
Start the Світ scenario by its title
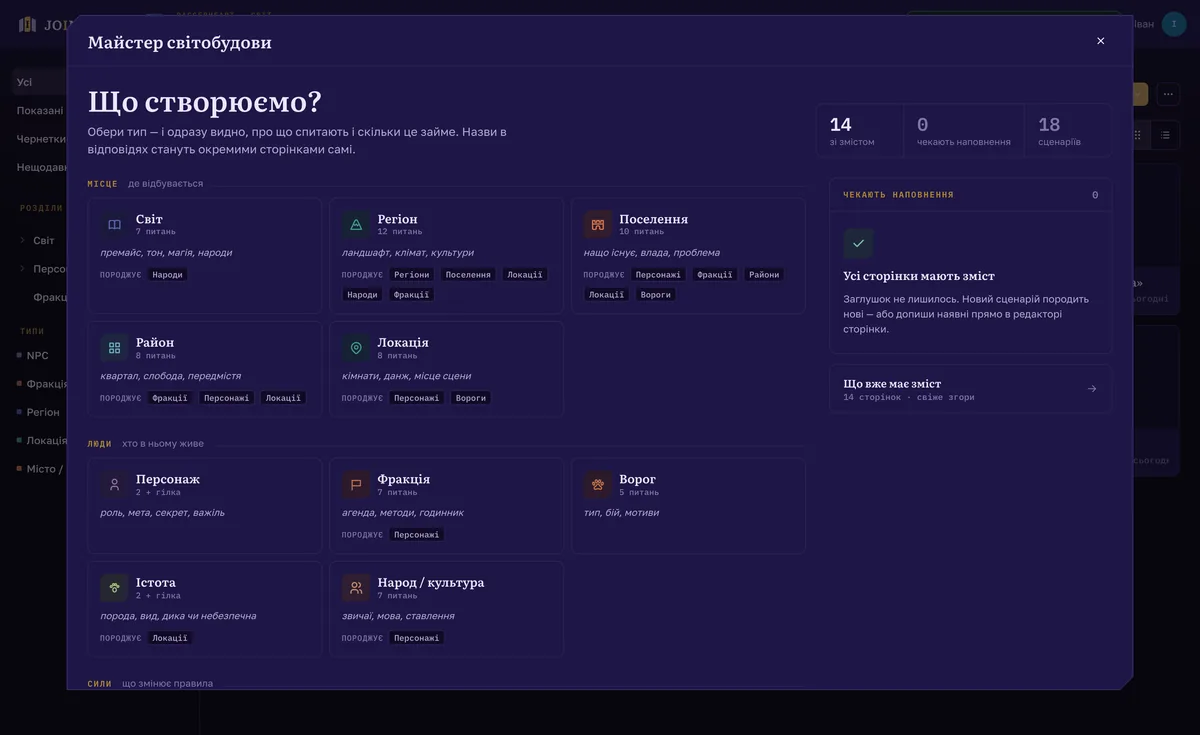tap(149, 219)
